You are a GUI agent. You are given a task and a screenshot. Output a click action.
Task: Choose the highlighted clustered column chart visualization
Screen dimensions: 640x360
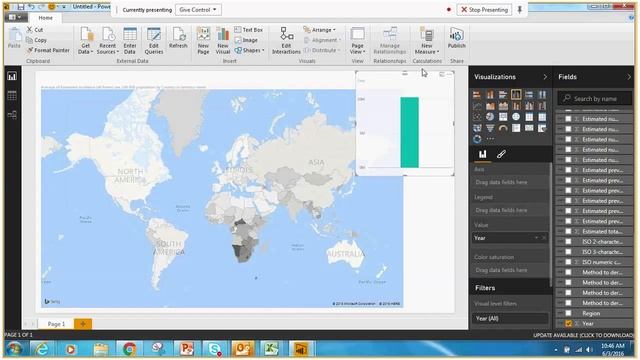click(516, 95)
